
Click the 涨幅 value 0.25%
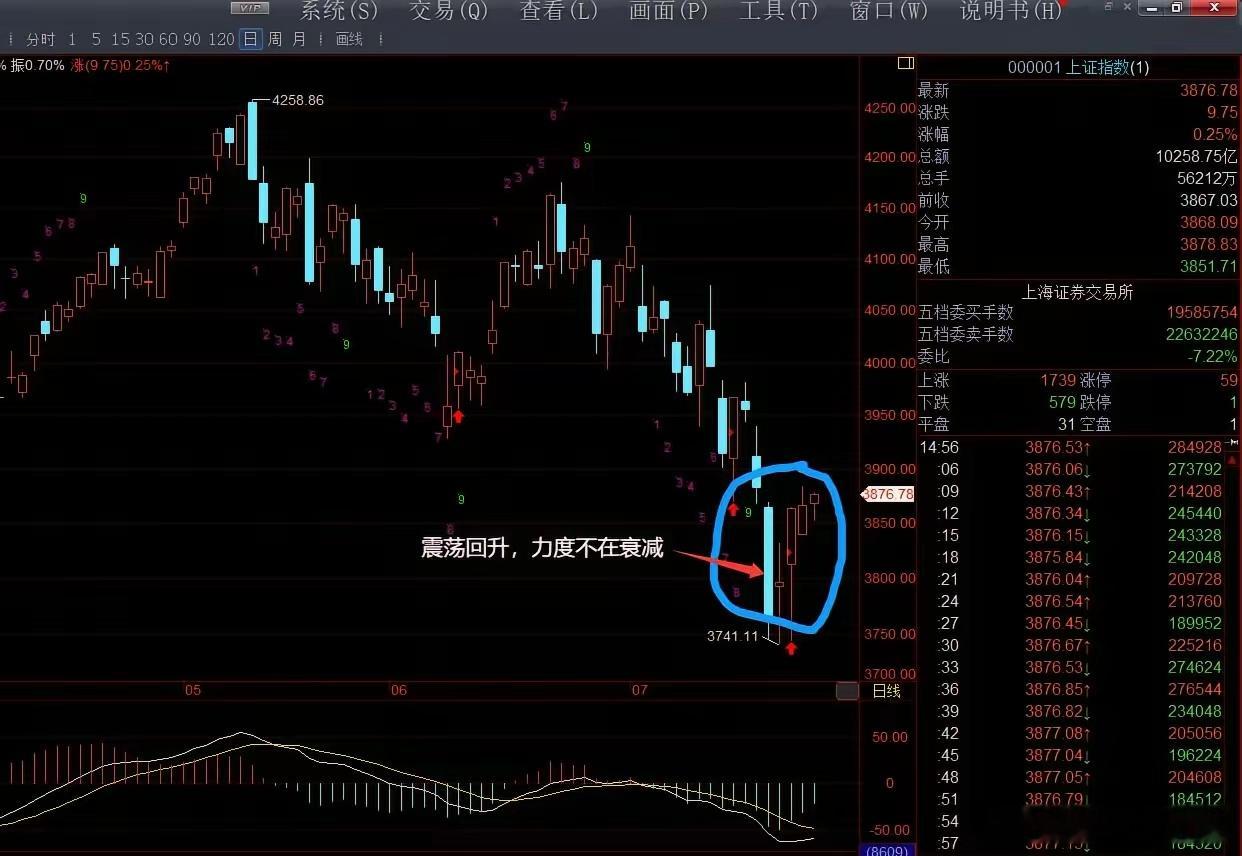pos(1215,134)
